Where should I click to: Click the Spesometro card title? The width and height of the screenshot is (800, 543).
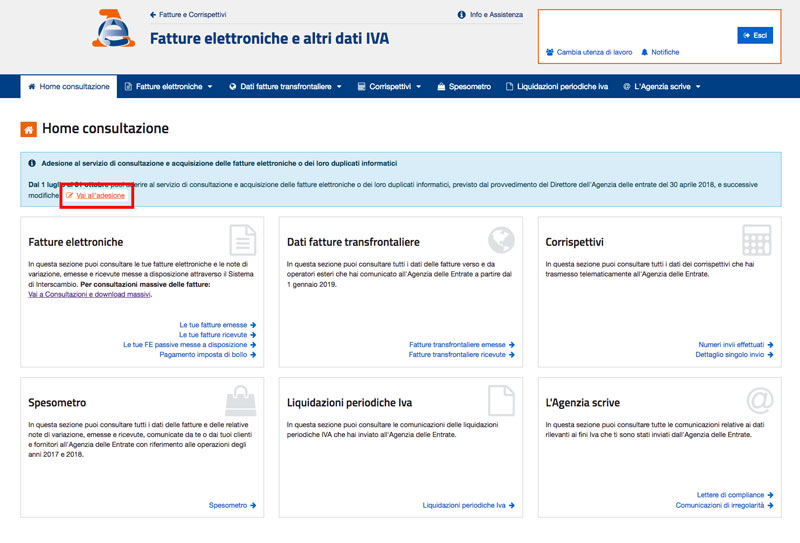(57, 403)
